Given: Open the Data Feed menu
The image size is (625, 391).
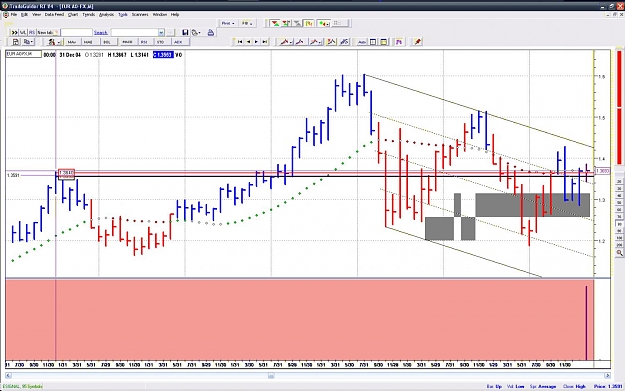Looking at the screenshot, I should pyautogui.click(x=54, y=14).
